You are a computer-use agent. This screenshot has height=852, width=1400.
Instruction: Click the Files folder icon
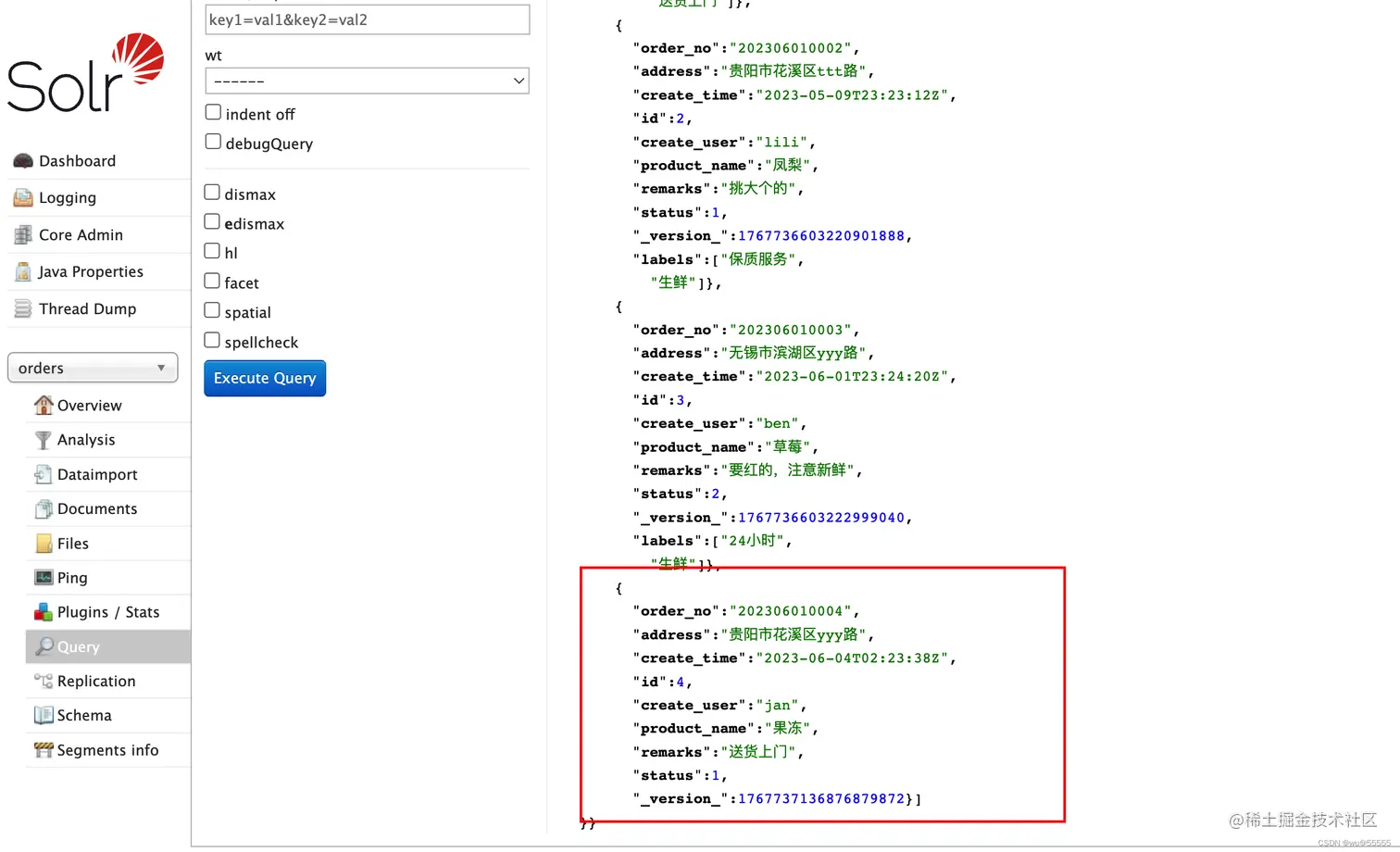tap(44, 544)
